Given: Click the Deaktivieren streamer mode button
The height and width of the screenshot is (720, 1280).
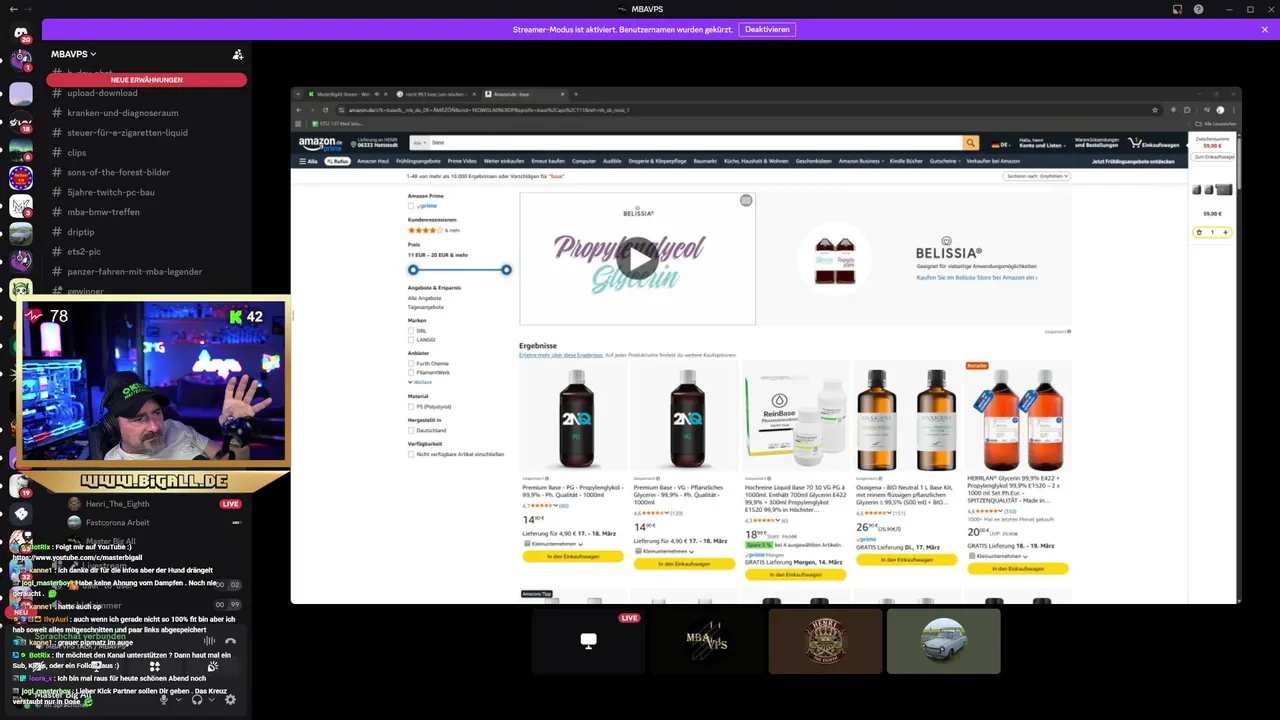Looking at the screenshot, I should pyautogui.click(x=767, y=30).
